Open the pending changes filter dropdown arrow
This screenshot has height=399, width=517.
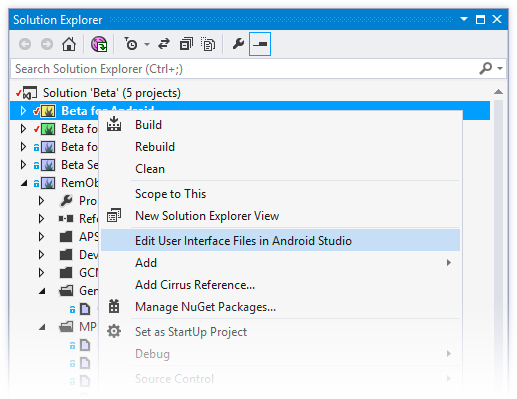pos(147,44)
